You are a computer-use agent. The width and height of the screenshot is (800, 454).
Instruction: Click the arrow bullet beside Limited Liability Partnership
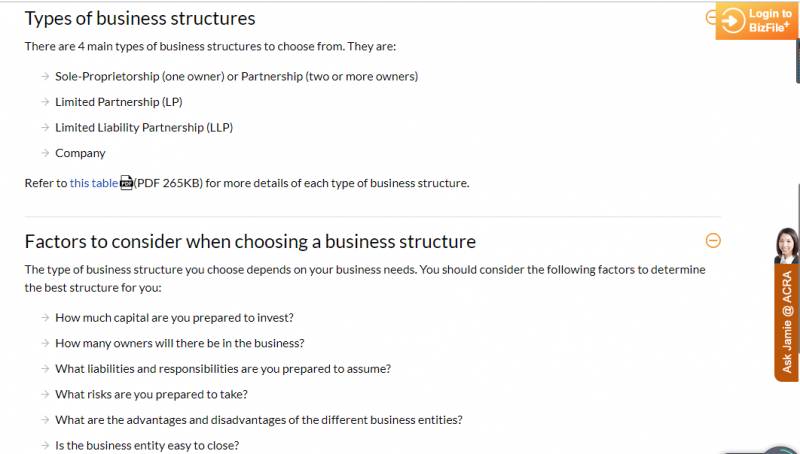[x=45, y=128]
